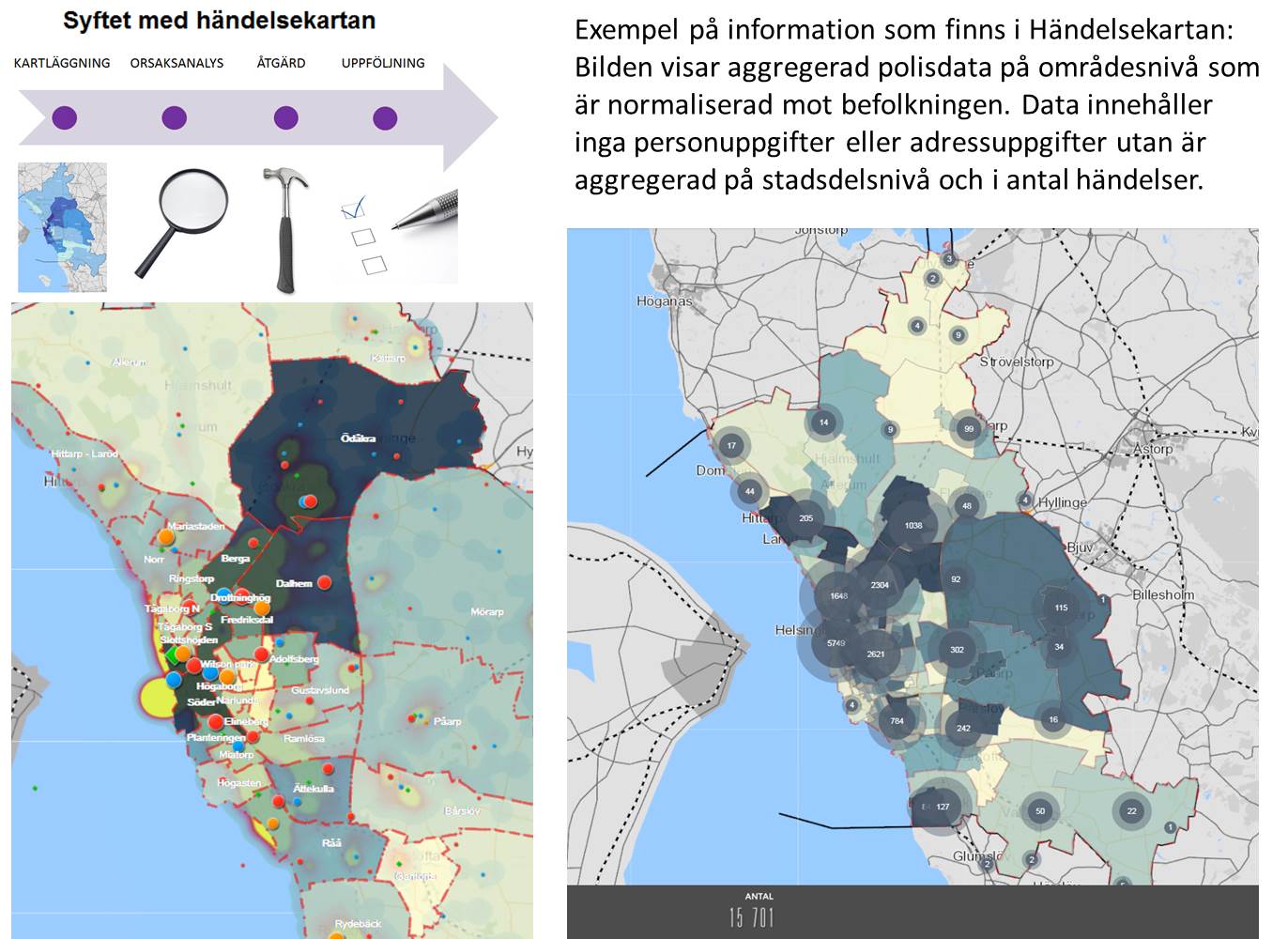The height and width of the screenshot is (939, 1288).
Task: Open the 44 cluster marker
Action: pos(749,491)
